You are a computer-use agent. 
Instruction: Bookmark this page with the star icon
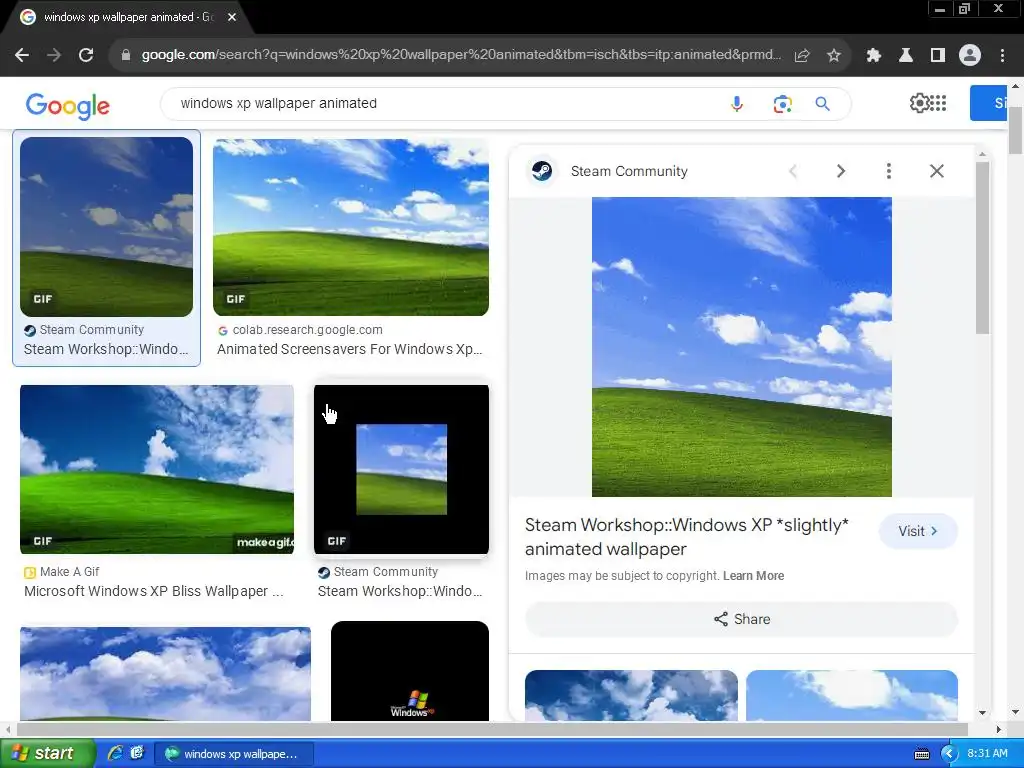tap(834, 55)
